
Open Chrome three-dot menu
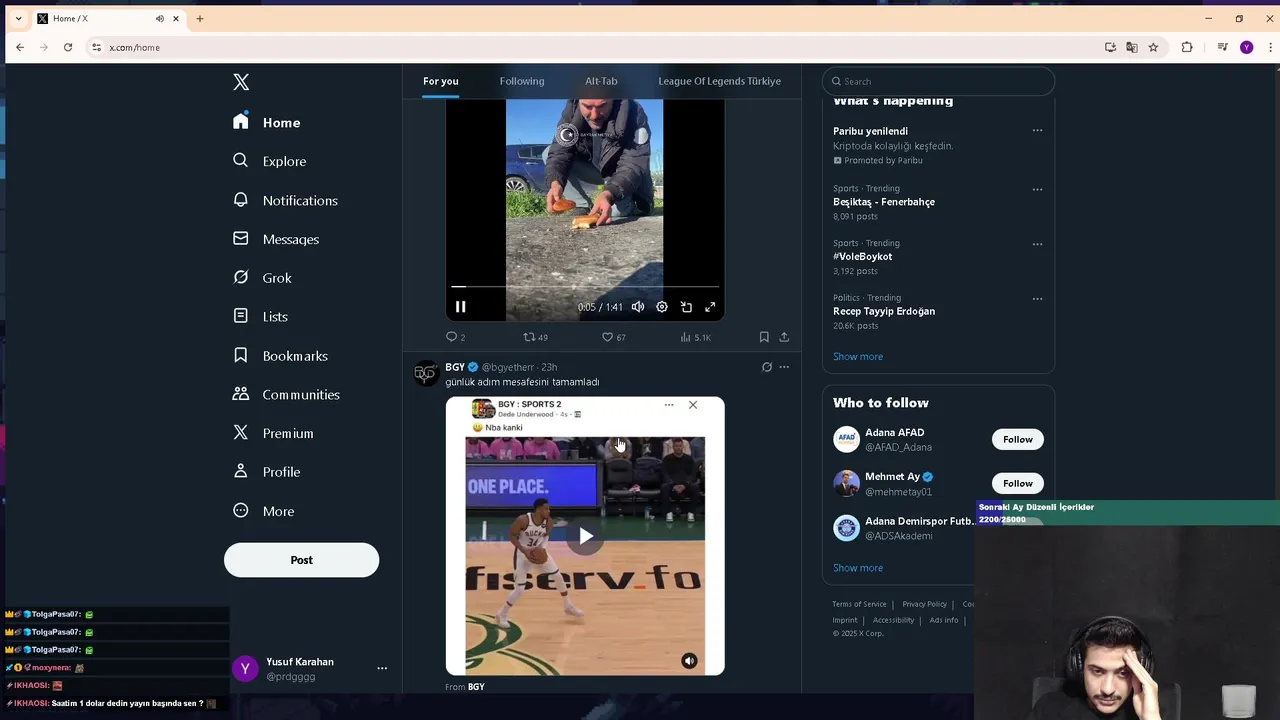coord(1270,47)
